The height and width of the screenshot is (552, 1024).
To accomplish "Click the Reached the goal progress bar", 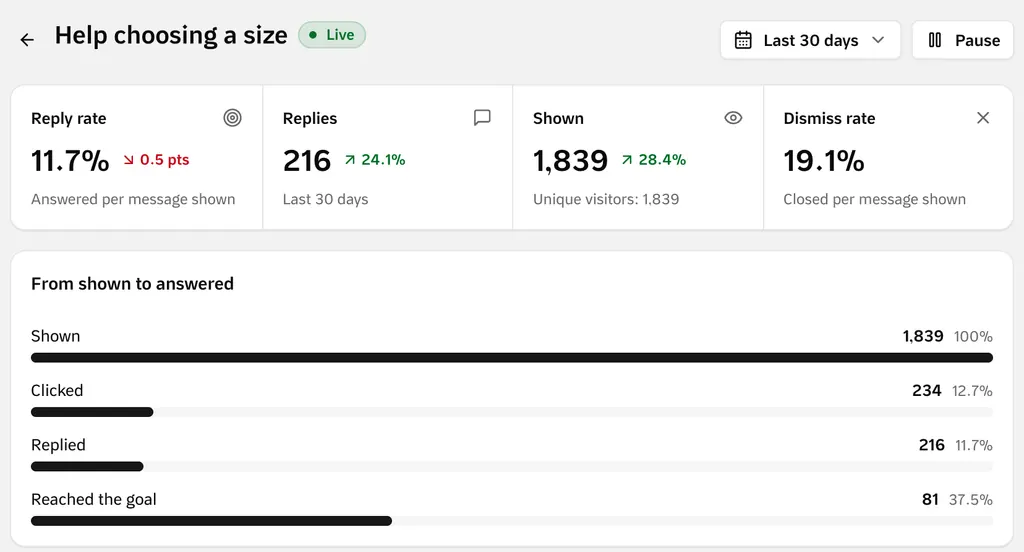I will pos(512,521).
